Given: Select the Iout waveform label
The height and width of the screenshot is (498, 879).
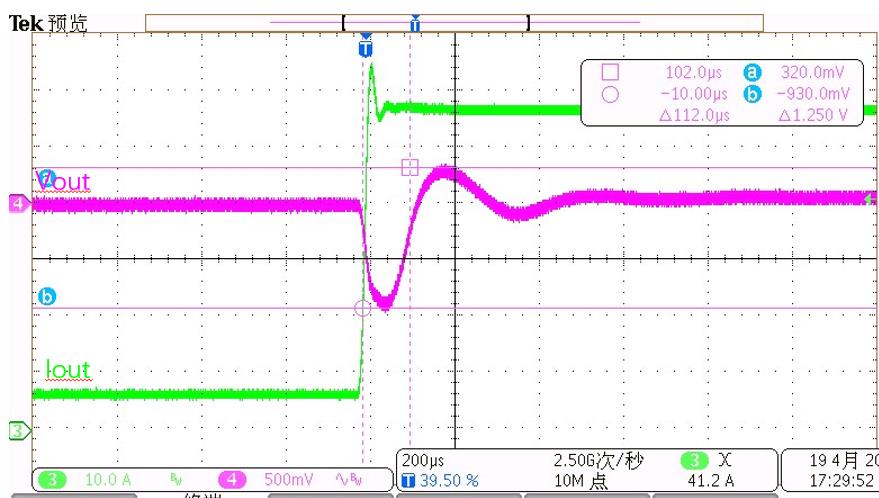Looking at the screenshot, I should 68,370.
